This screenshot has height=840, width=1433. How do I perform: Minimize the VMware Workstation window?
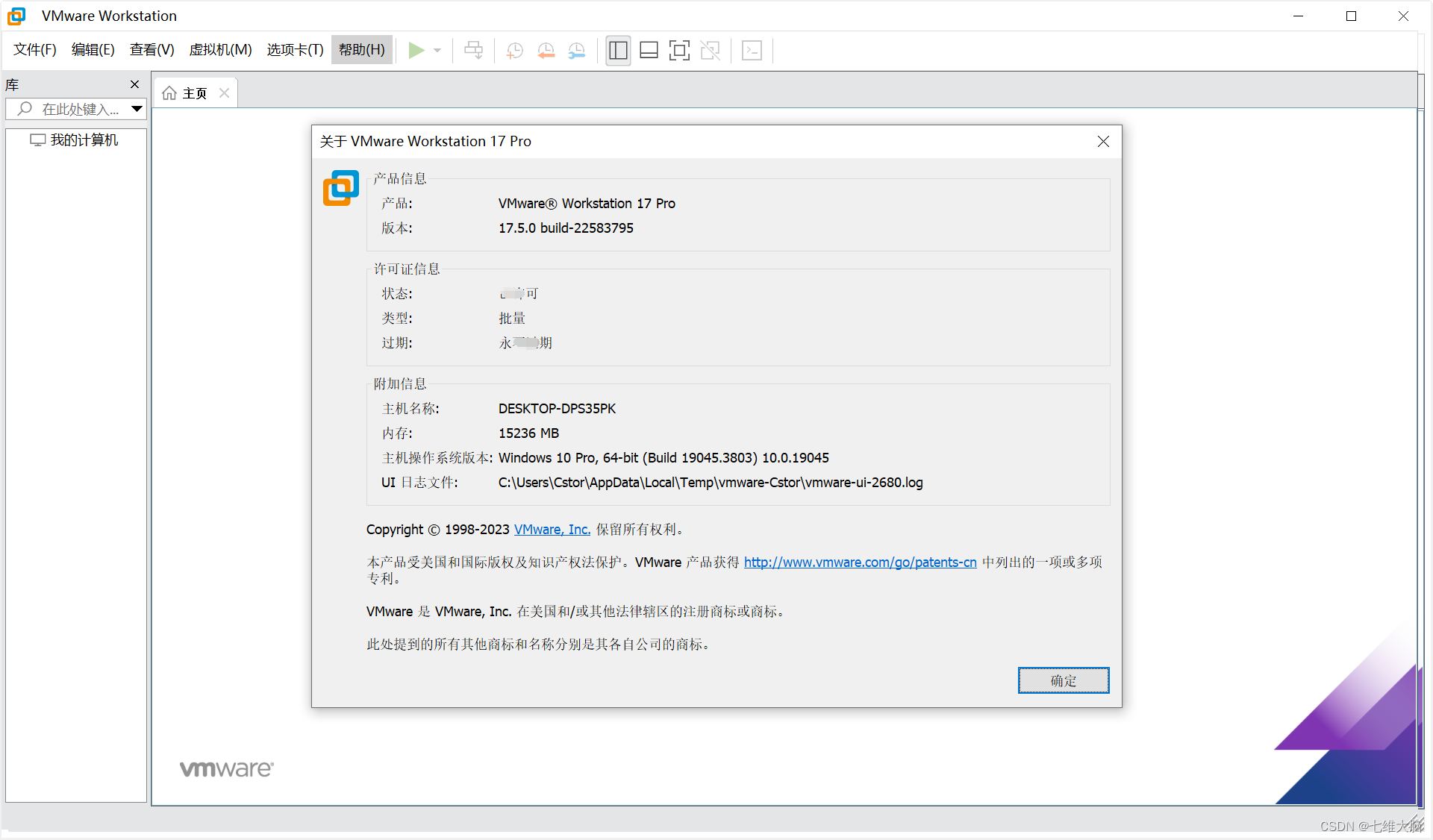tap(1298, 16)
